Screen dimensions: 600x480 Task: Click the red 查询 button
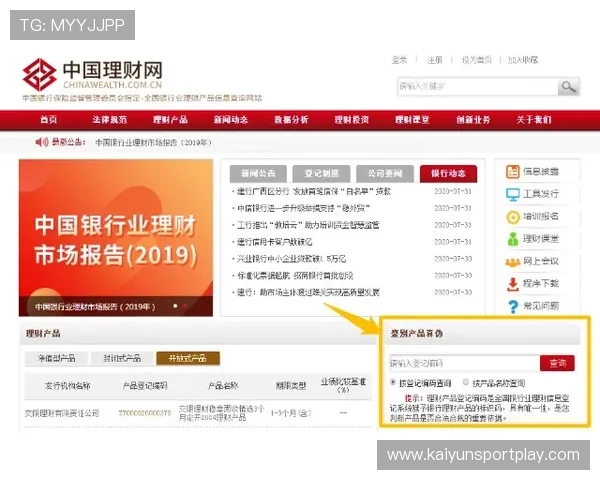[557, 363]
